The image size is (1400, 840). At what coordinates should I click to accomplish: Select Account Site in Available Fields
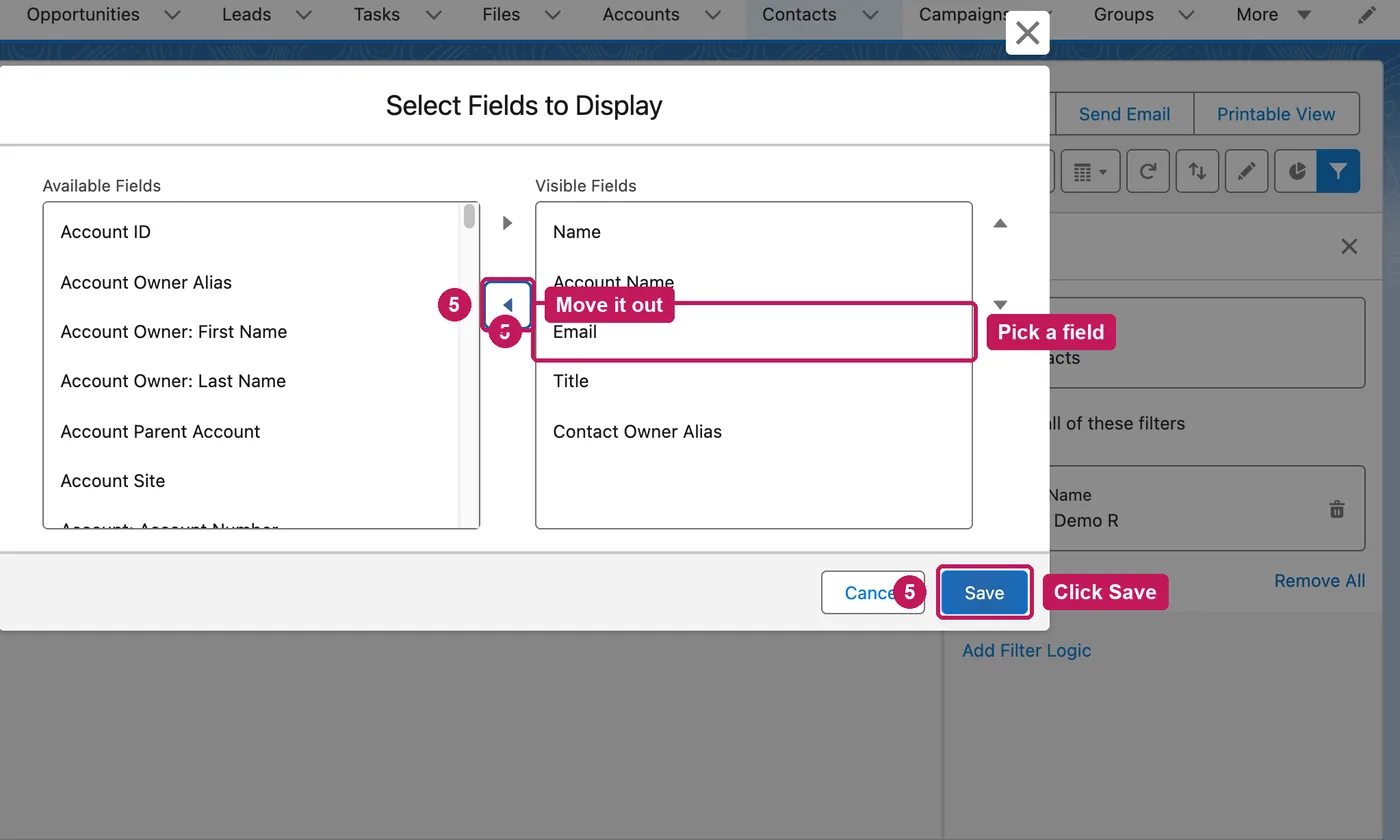(x=251, y=481)
